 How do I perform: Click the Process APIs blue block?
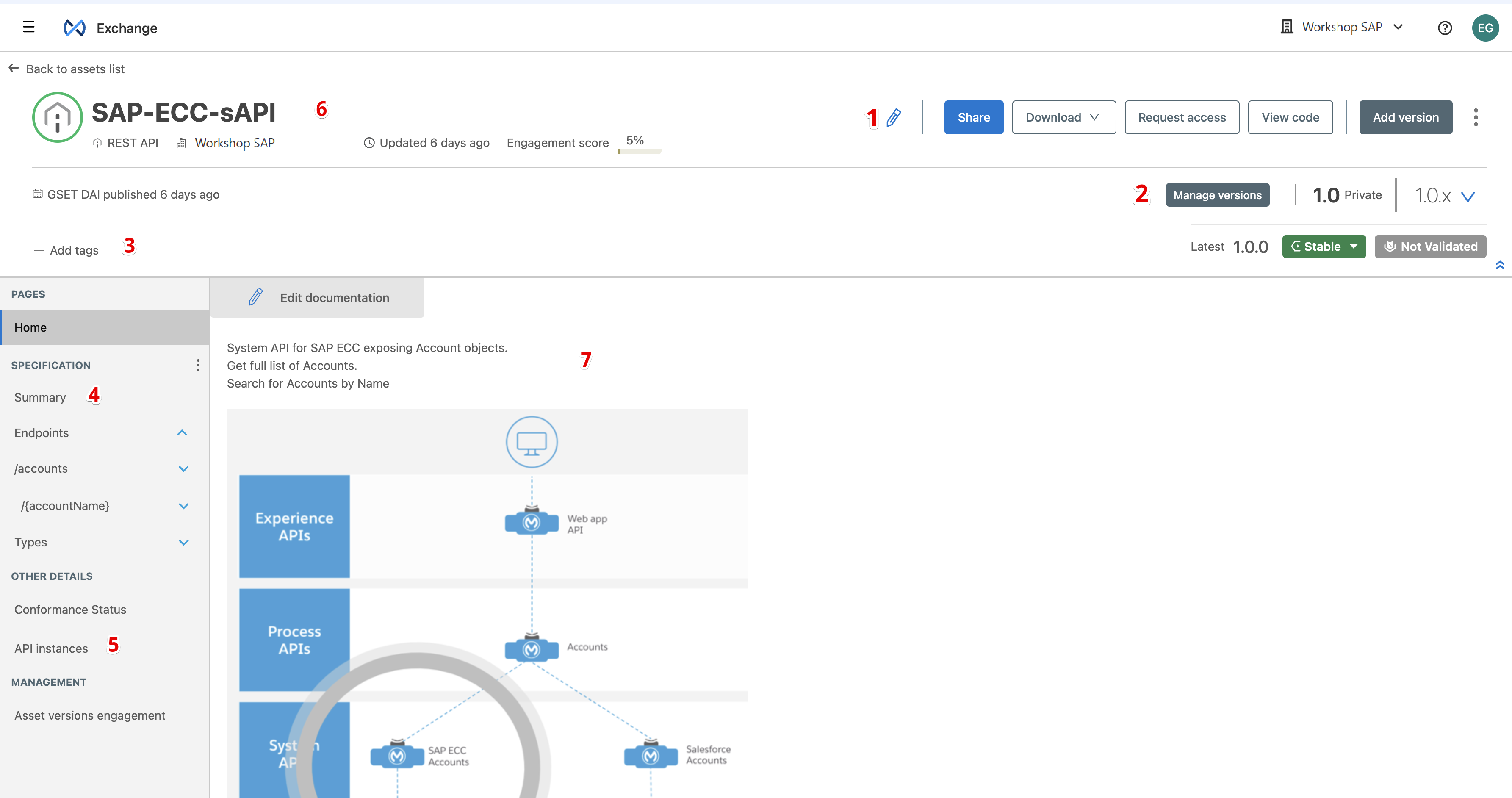[x=294, y=640]
